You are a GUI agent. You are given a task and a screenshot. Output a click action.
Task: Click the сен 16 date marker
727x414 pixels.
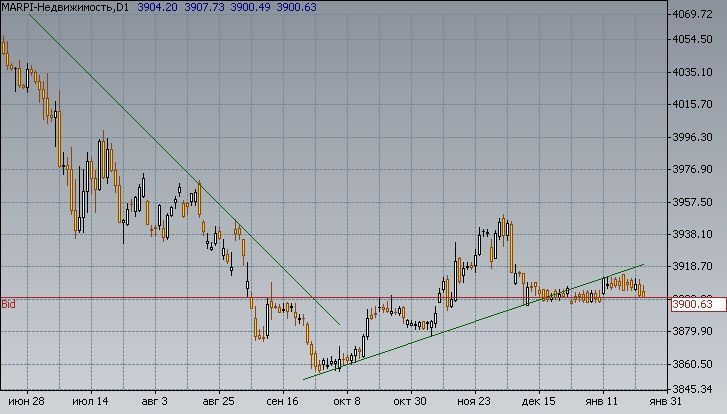tap(281, 402)
